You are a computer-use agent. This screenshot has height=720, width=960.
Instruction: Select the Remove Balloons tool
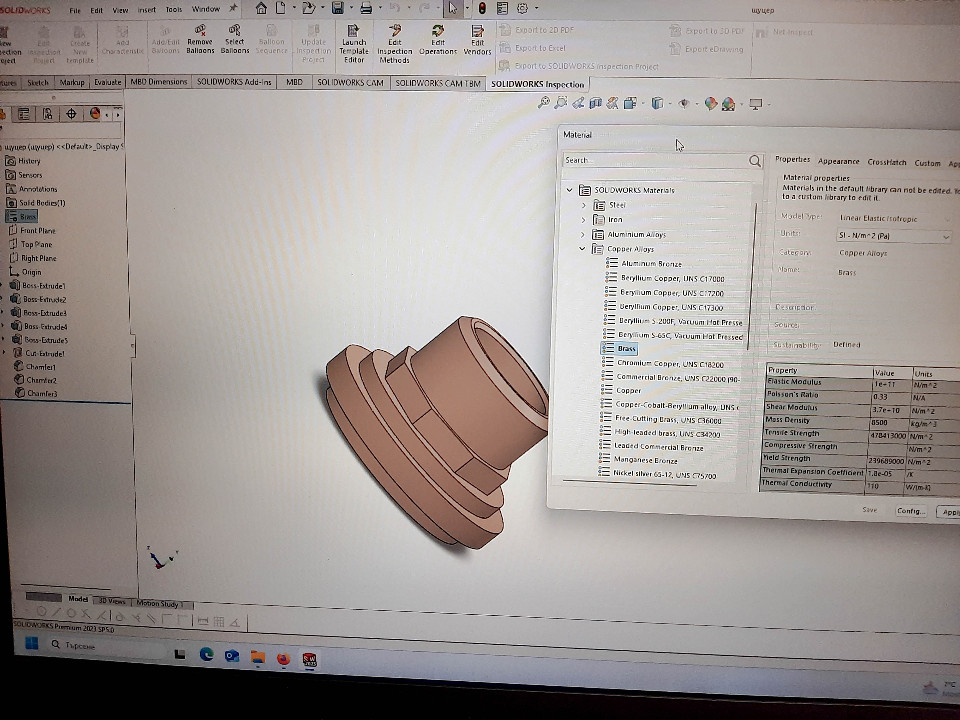pos(200,31)
